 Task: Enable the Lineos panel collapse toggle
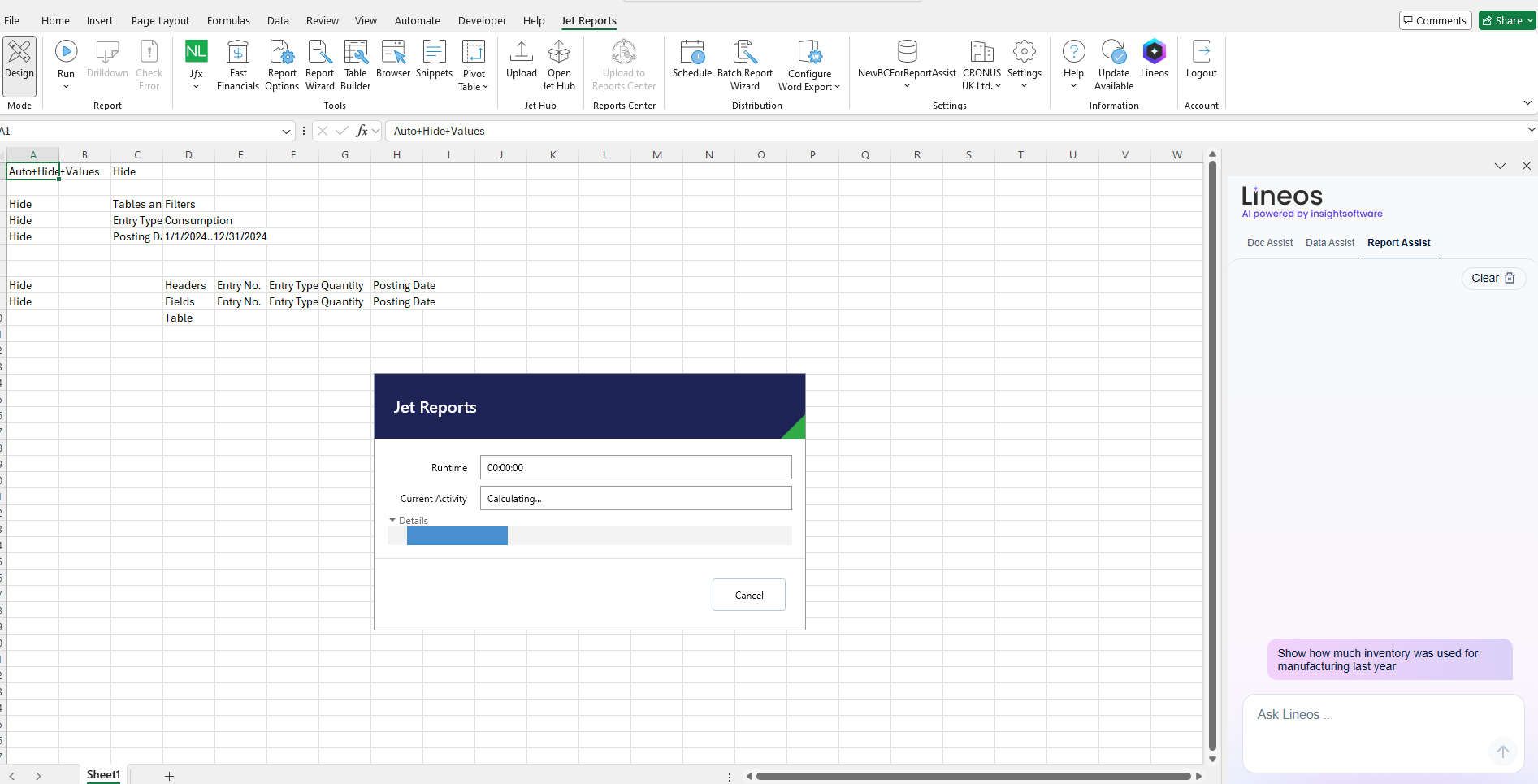pyautogui.click(x=1500, y=166)
